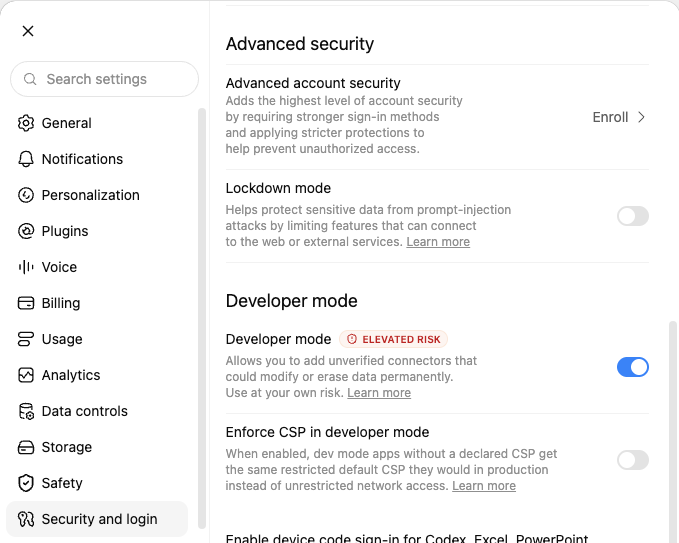
Task: Click the Storage drive icon
Action: [26, 447]
